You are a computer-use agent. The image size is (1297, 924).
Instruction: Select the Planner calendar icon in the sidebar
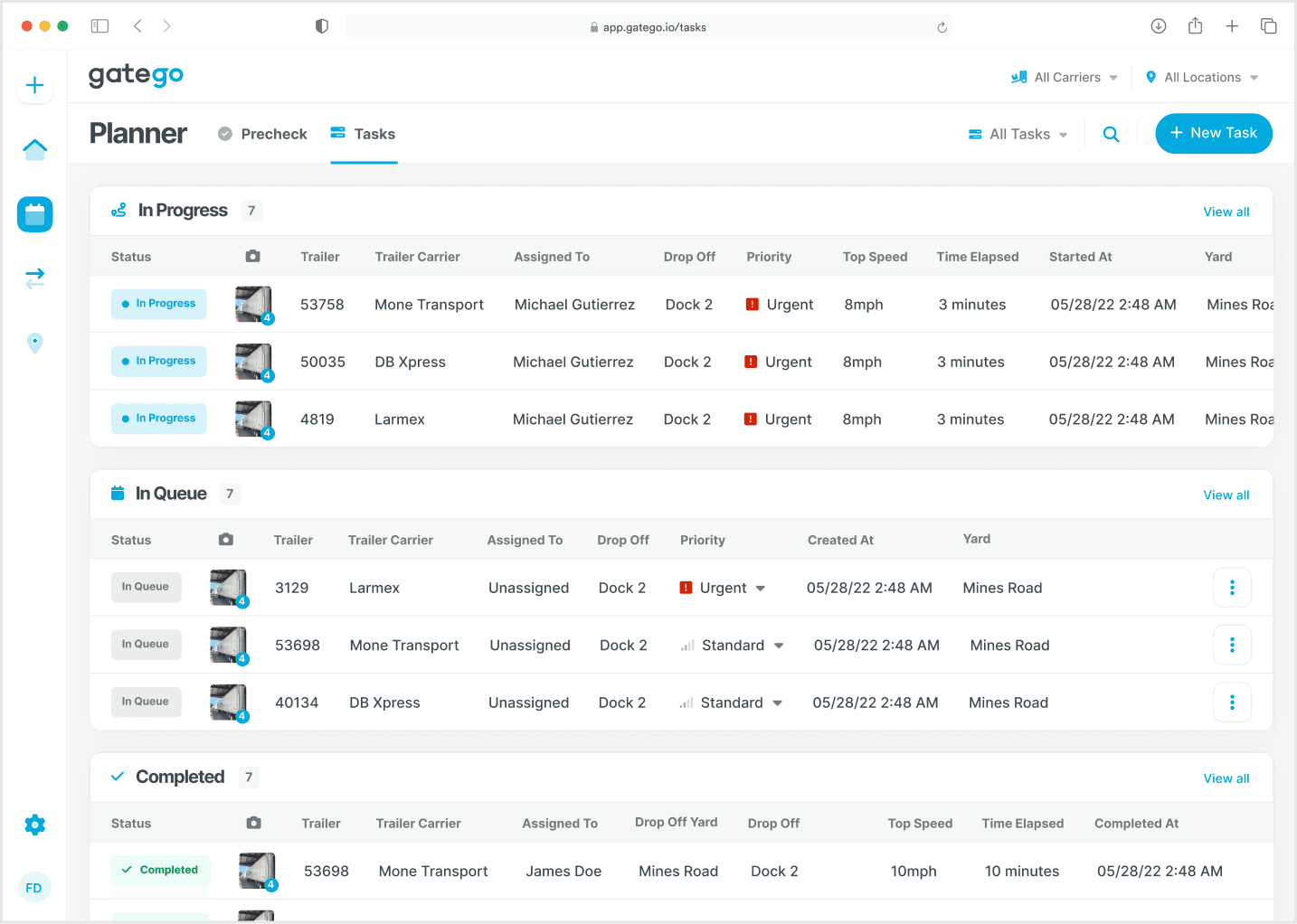coord(34,214)
